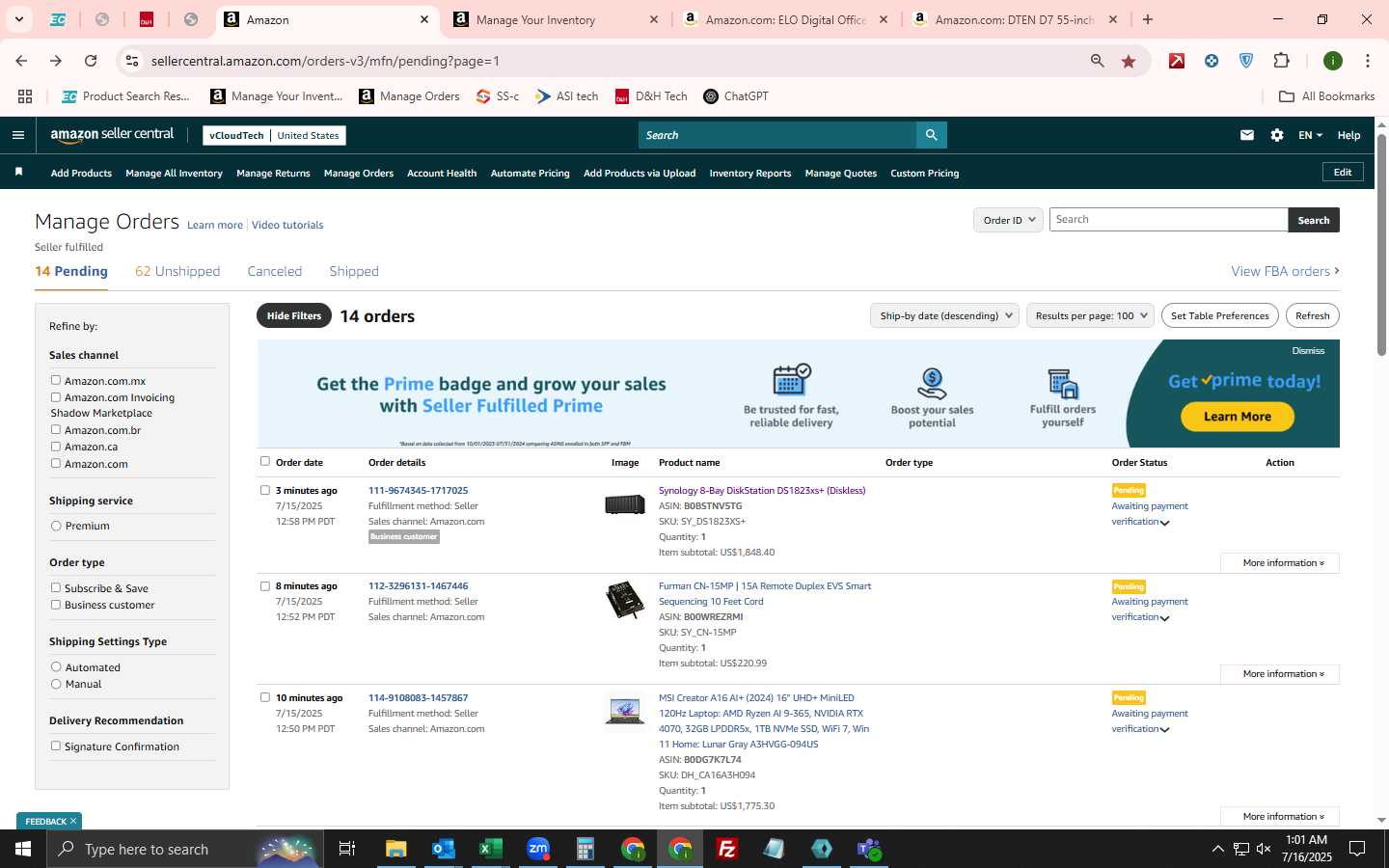This screenshot has width=1389, height=868.
Task: Open Automate Pricing in nav bar
Action: tap(531, 174)
